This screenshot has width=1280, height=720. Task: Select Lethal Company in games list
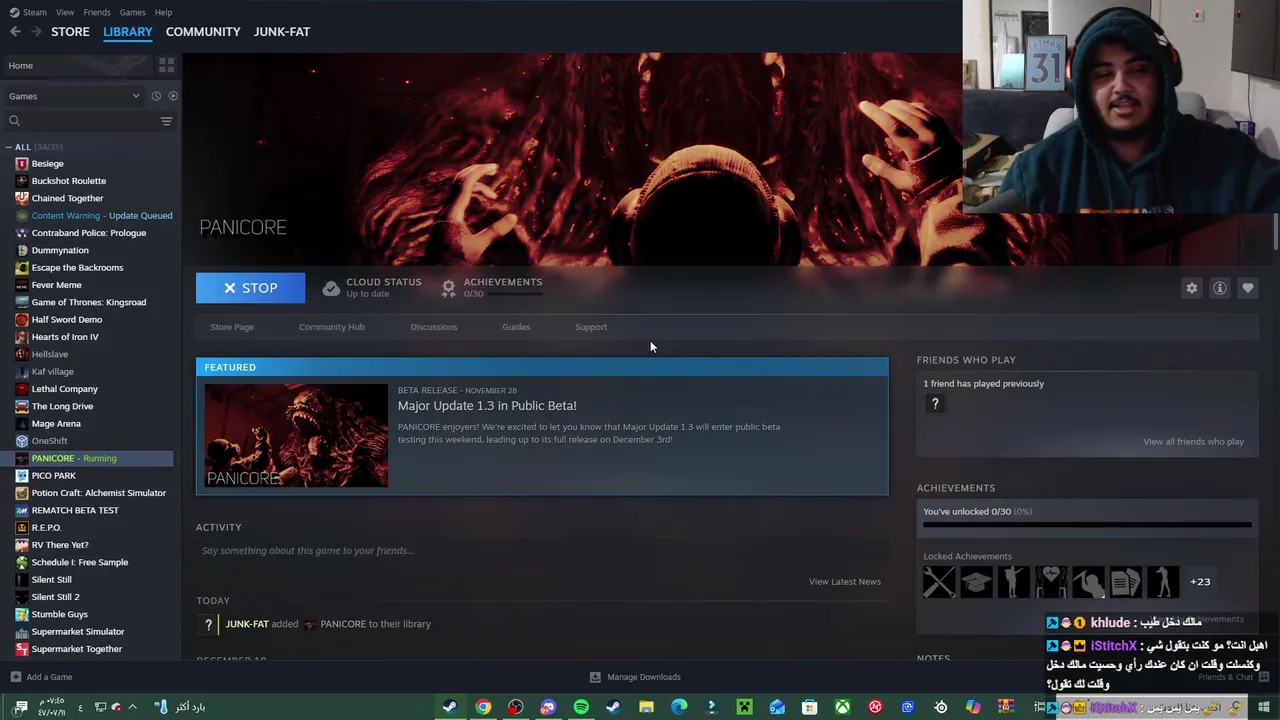point(64,389)
